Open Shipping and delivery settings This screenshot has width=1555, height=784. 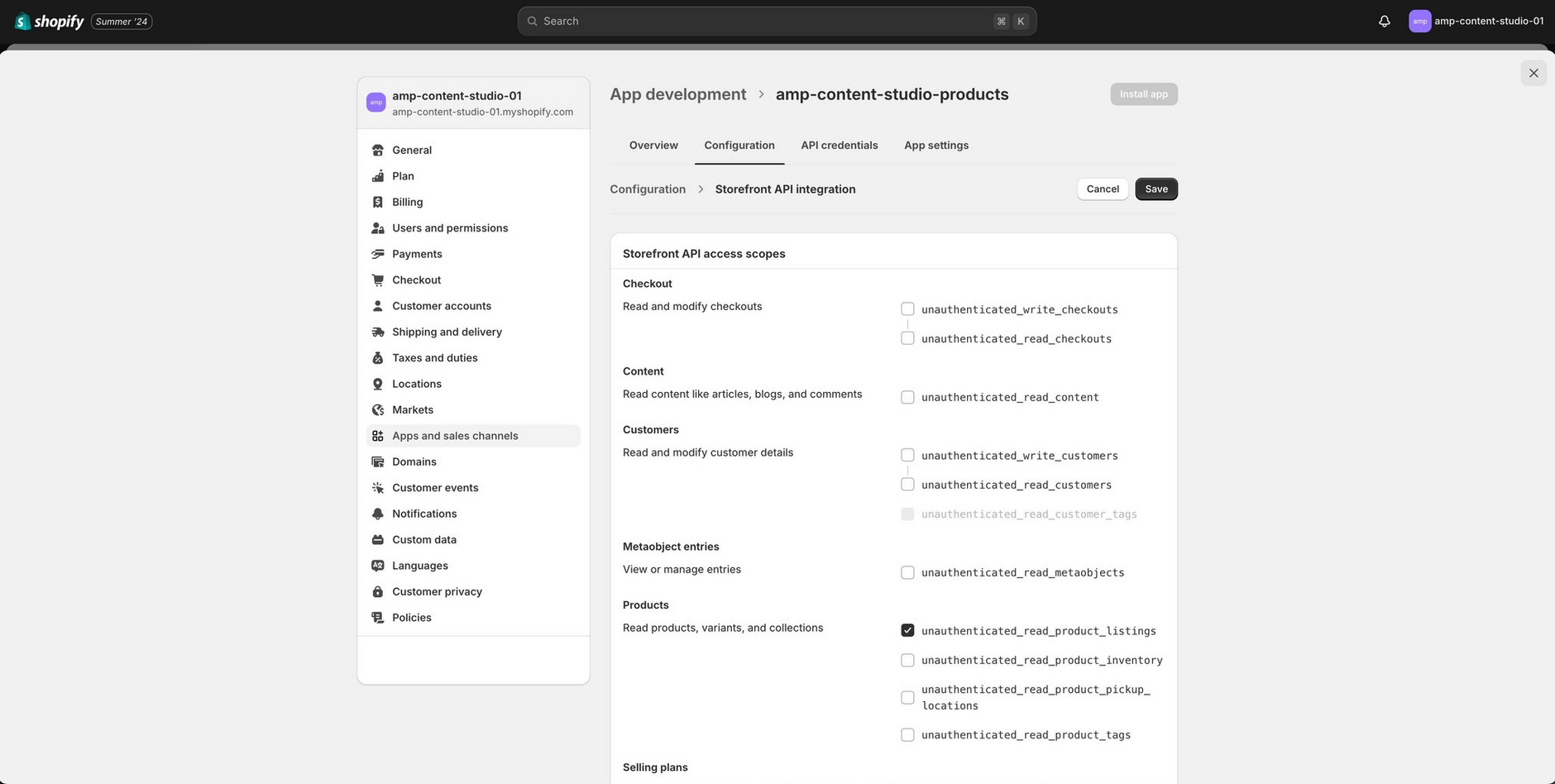click(x=473, y=332)
